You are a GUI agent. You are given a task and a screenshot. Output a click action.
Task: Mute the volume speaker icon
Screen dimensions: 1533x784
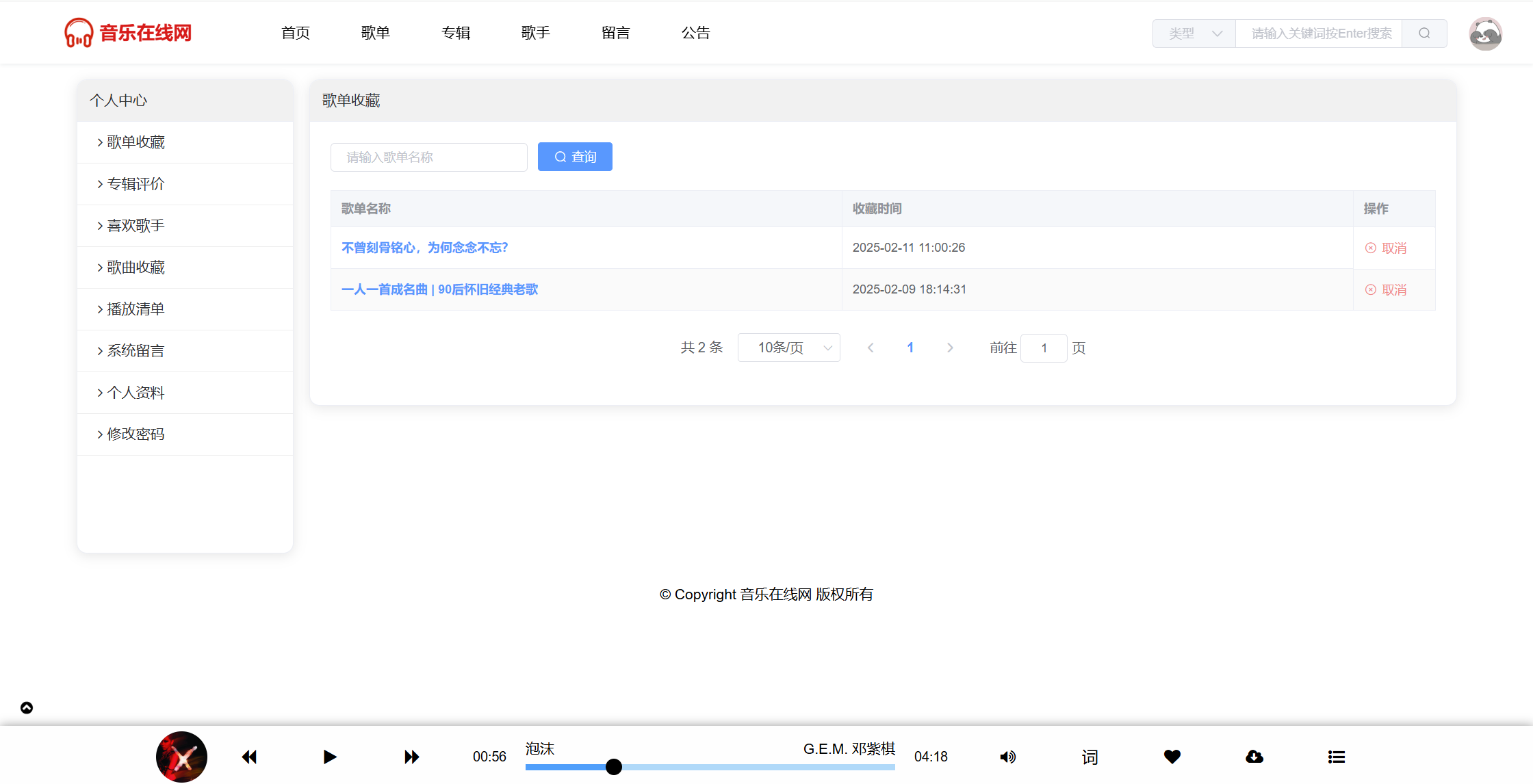pyautogui.click(x=1007, y=757)
